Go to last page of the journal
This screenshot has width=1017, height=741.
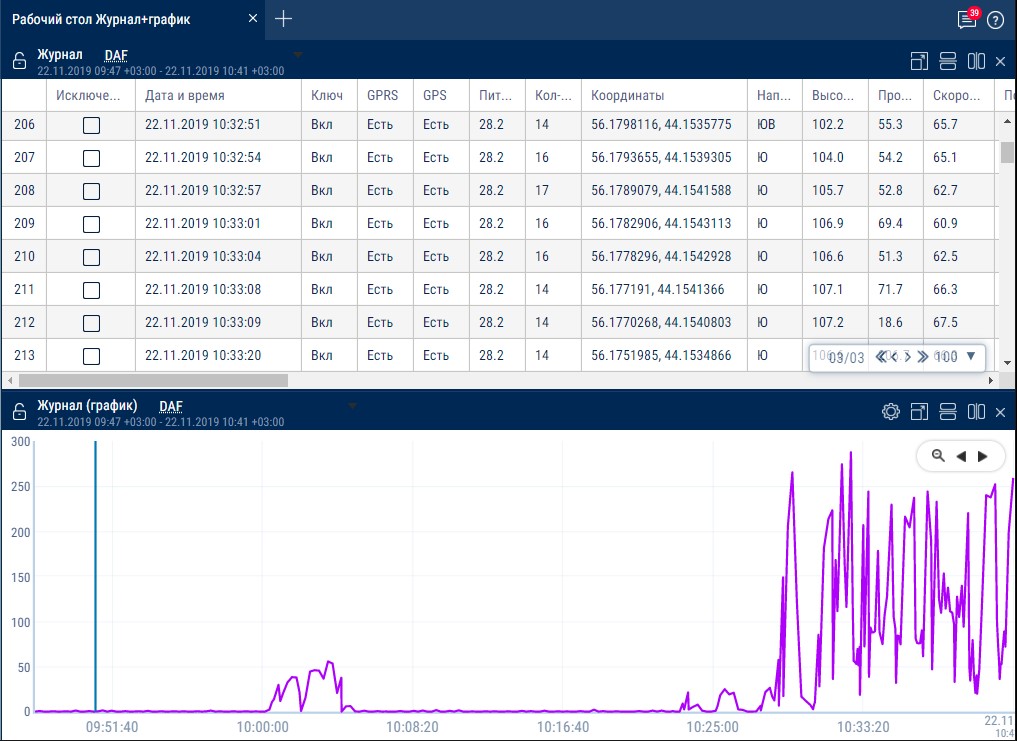coord(922,356)
